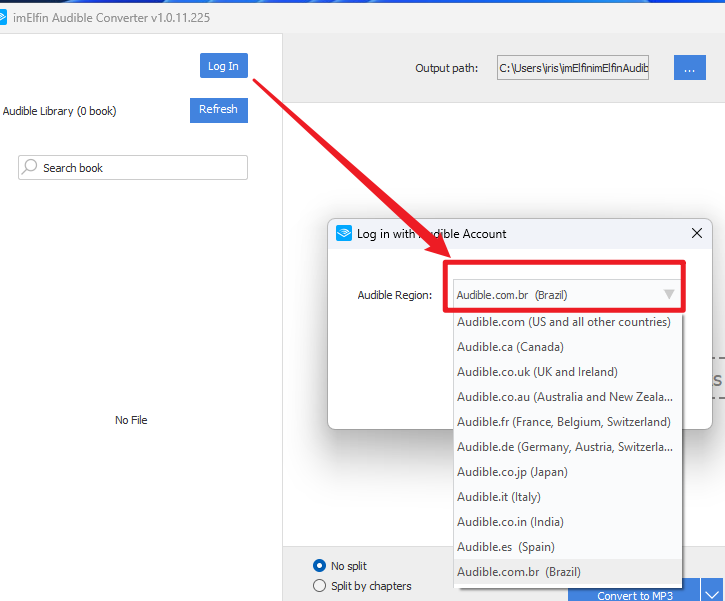Choose Audible.fr (France, Belgium, Switzerland)
Viewport: 725px width, 601px height.
click(x=567, y=422)
